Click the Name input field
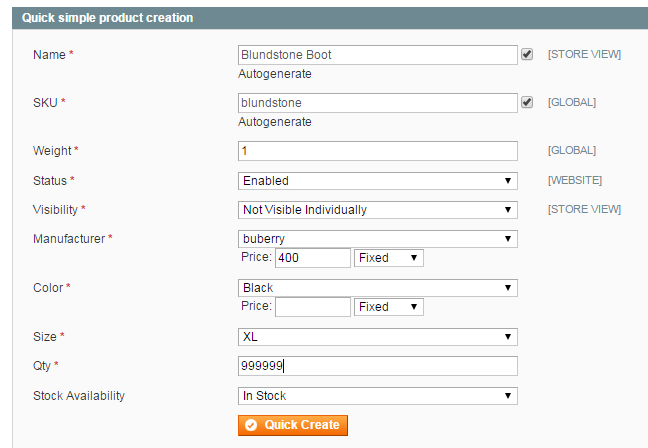Image resolution: width=648 pixels, height=448 pixels. pos(377,54)
